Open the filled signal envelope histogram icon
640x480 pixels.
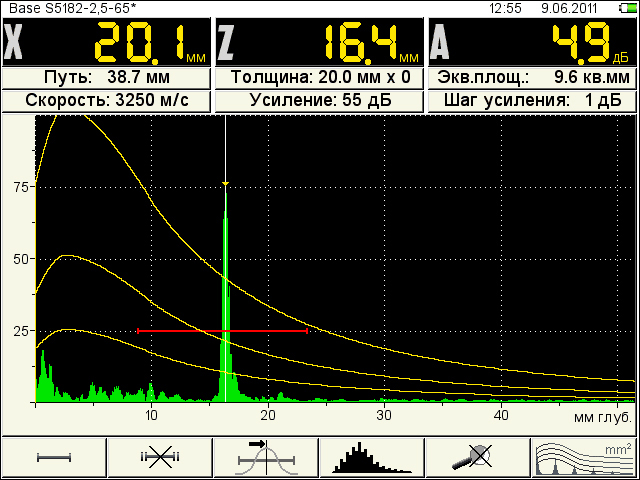click(372, 457)
